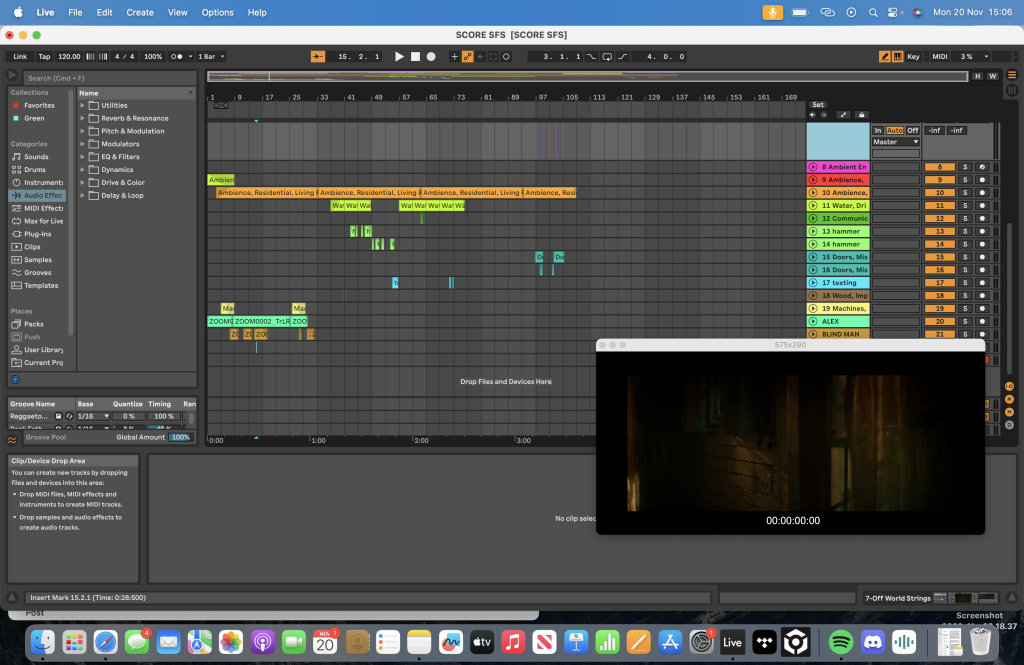
Task: Toggle the Punch-In switch icon
Action: pyautogui.click(x=591, y=57)
